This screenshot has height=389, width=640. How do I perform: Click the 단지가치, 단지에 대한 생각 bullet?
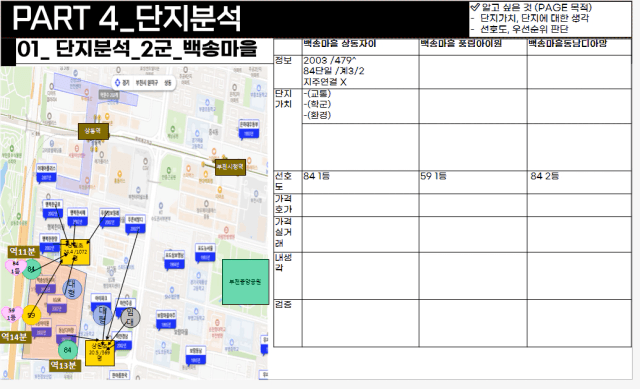tap(534, 18)
